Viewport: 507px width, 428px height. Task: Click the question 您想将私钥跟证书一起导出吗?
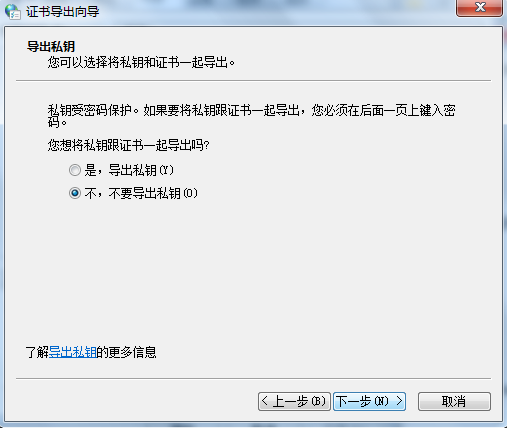(128, 145)
